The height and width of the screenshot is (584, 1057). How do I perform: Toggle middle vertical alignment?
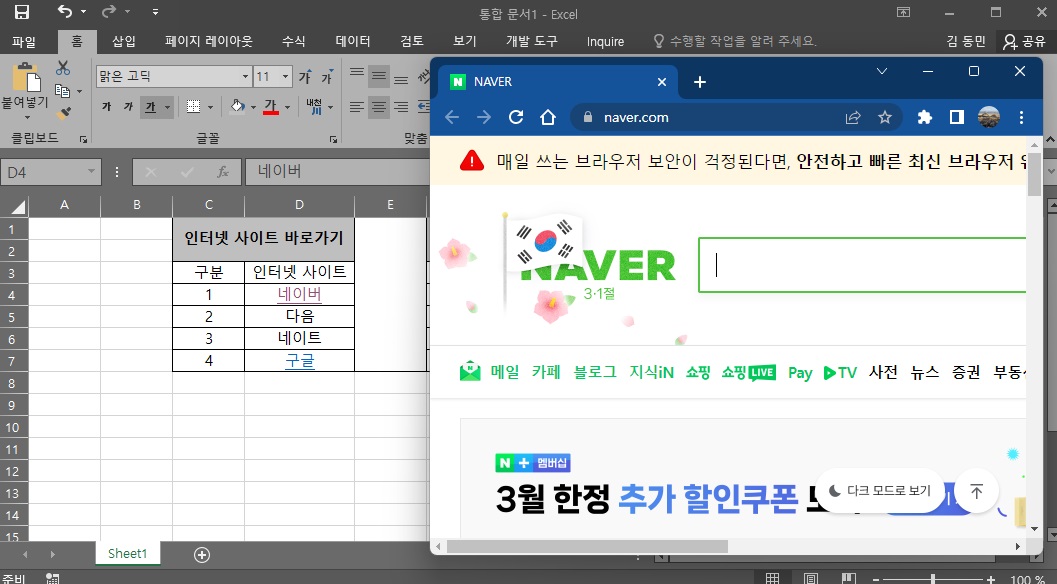379,76
